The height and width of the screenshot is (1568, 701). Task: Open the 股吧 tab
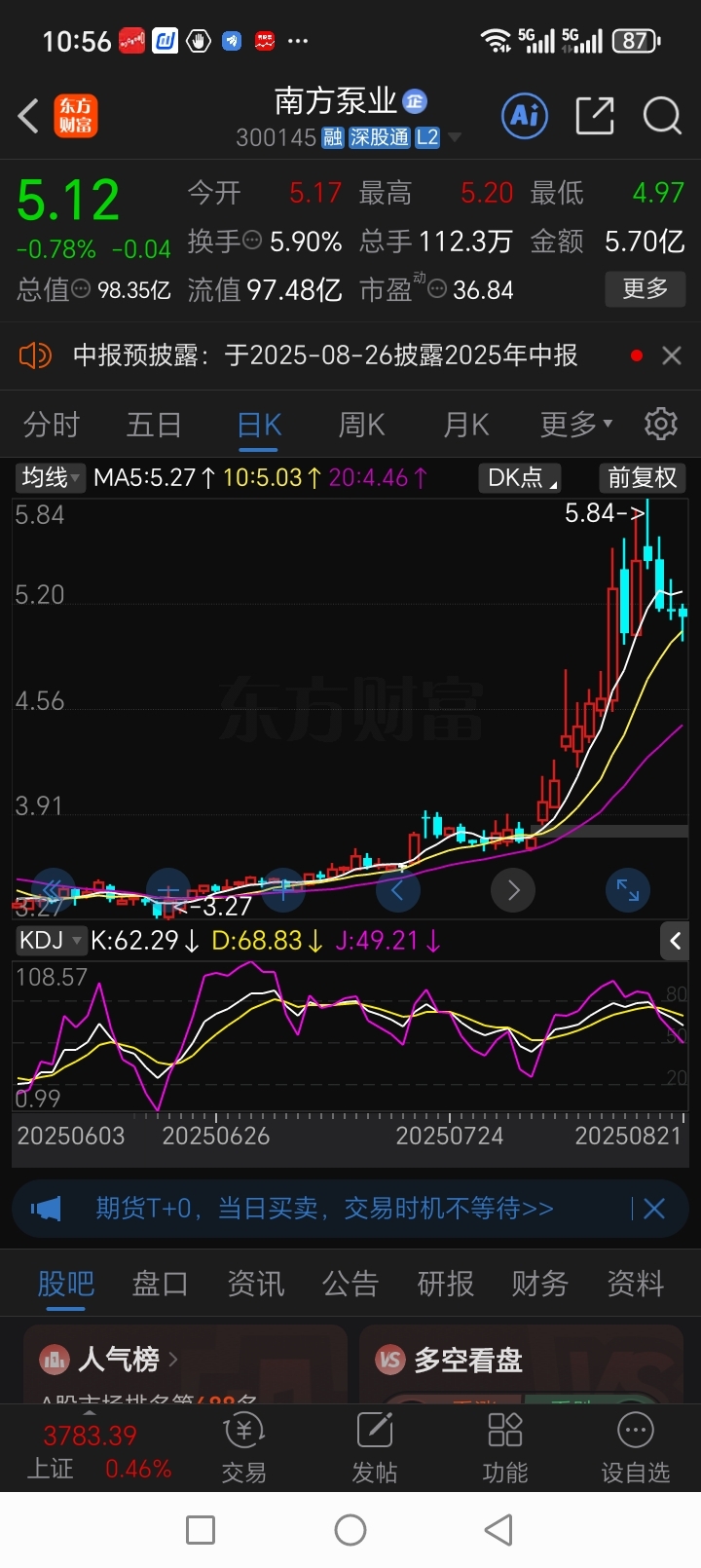click(65, 1284)
